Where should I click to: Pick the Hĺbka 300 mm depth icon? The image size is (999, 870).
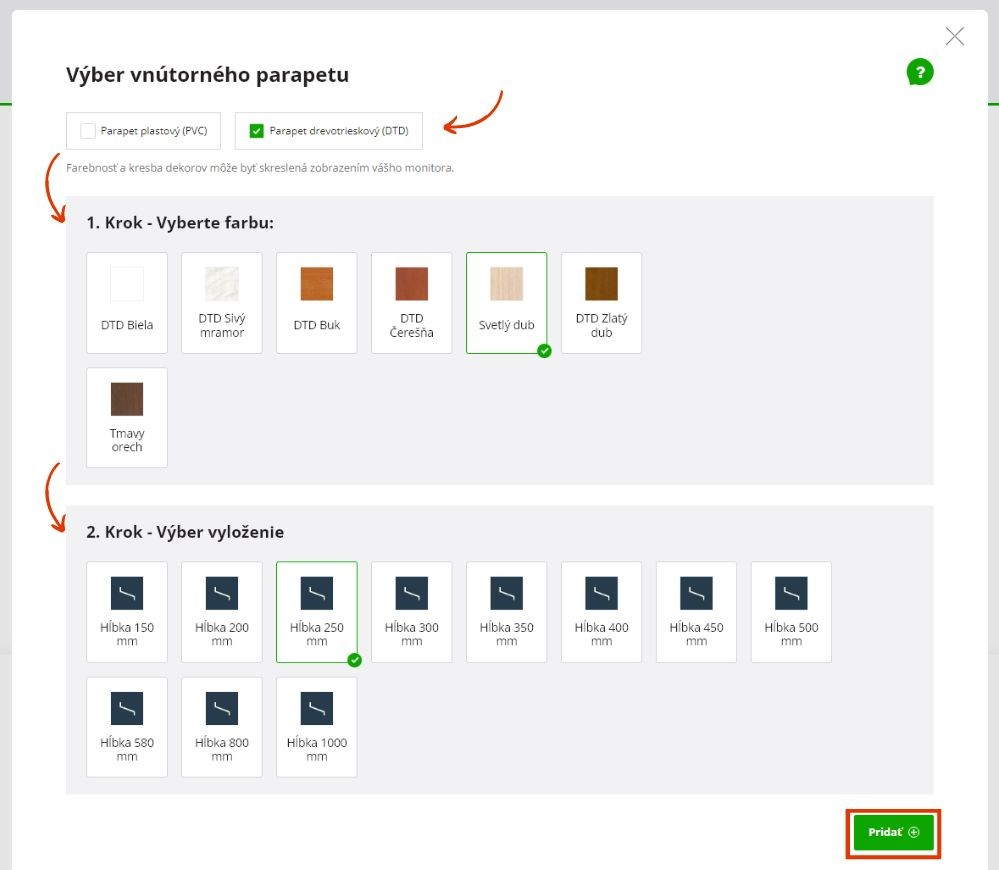coord(411,594)
